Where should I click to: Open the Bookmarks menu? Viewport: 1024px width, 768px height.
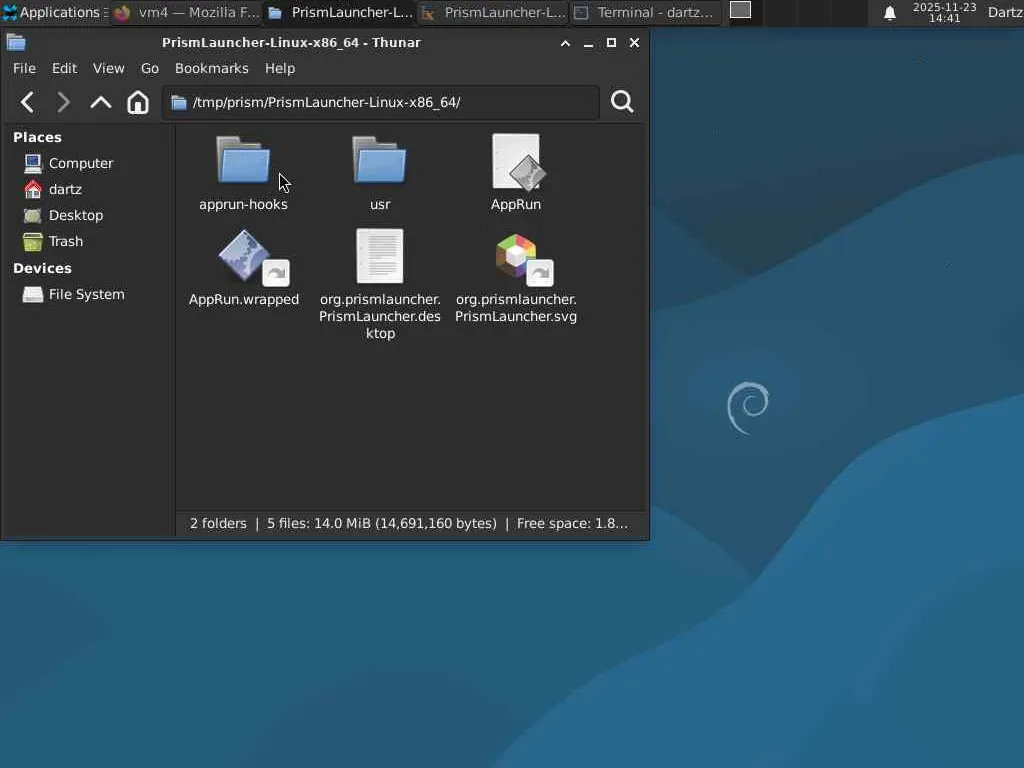[x=212, y=69]
